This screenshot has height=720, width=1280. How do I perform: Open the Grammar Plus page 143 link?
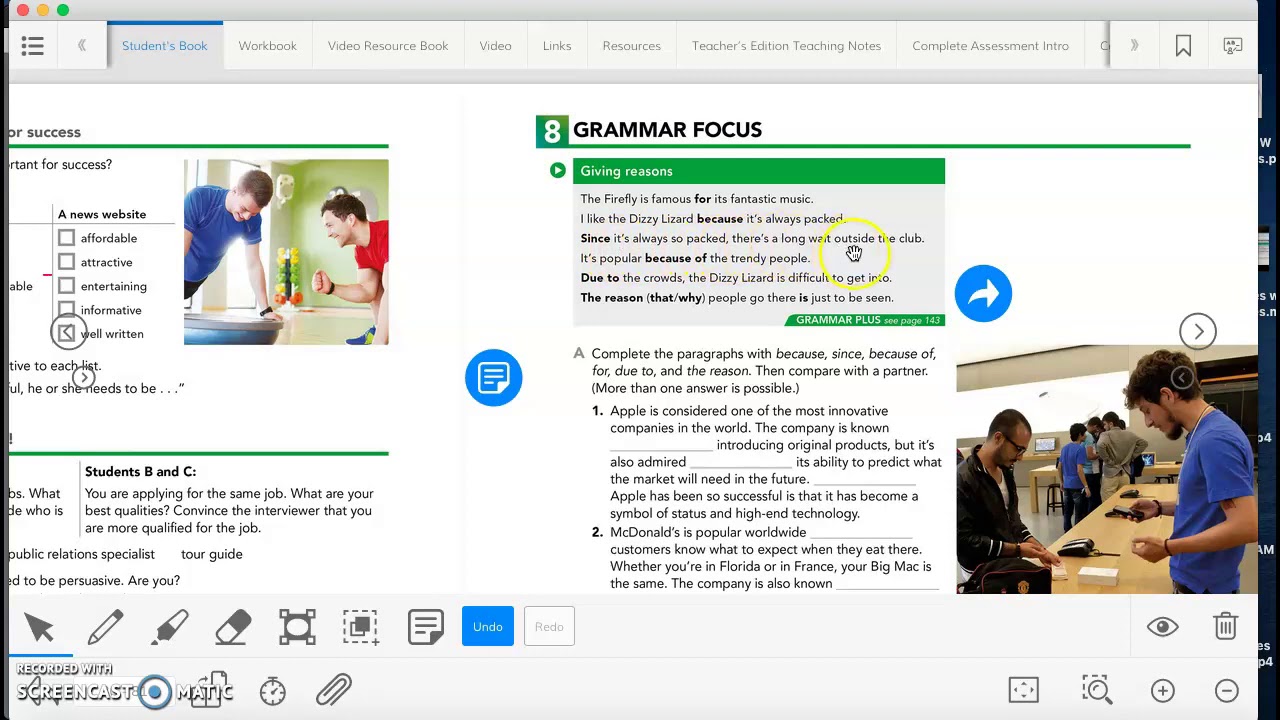tap(865, 320)
